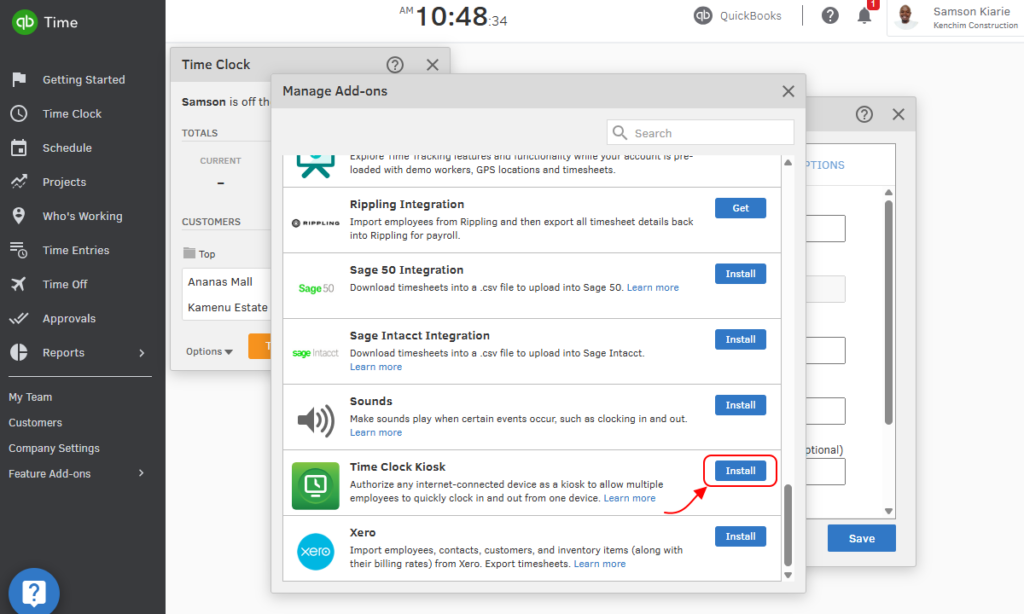This screenshot has height=614, width=1024.
Task: Open Options dropdown in Time Clock window
Action: [x=209, y=351]
